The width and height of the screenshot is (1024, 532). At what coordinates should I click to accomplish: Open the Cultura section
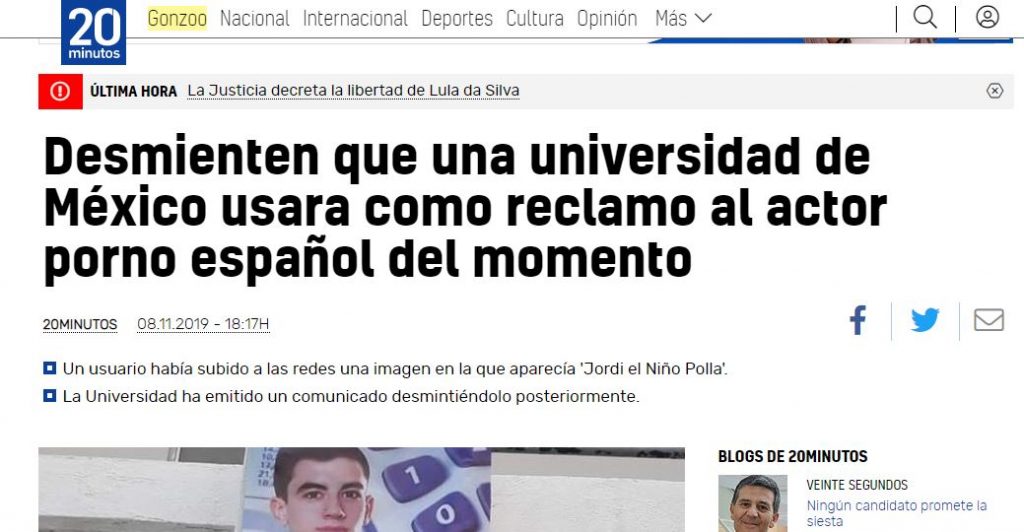click(x=535, y=18)
